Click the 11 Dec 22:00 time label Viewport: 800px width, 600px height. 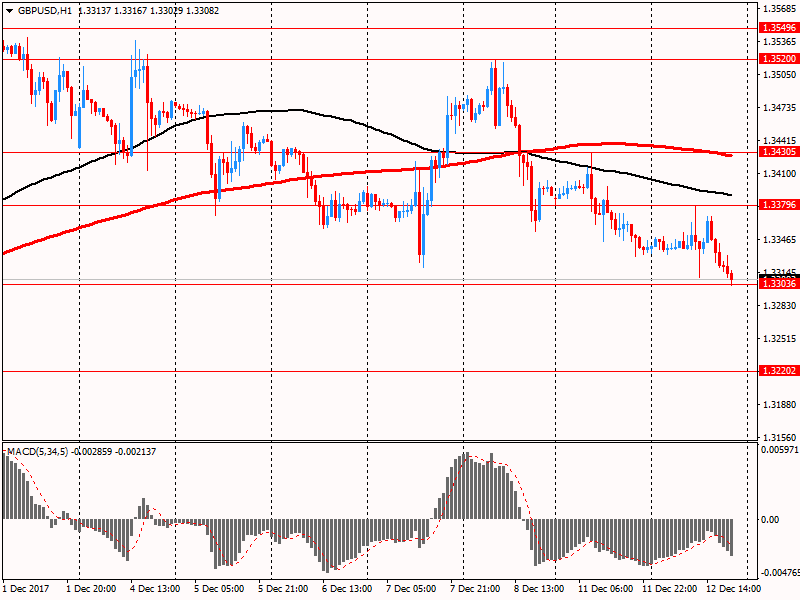669,589
